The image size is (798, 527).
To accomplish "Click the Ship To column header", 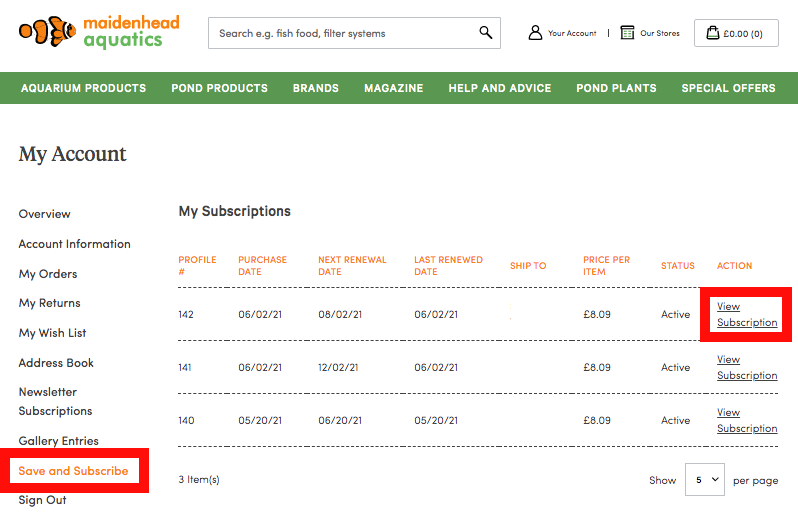I will 528,266.
